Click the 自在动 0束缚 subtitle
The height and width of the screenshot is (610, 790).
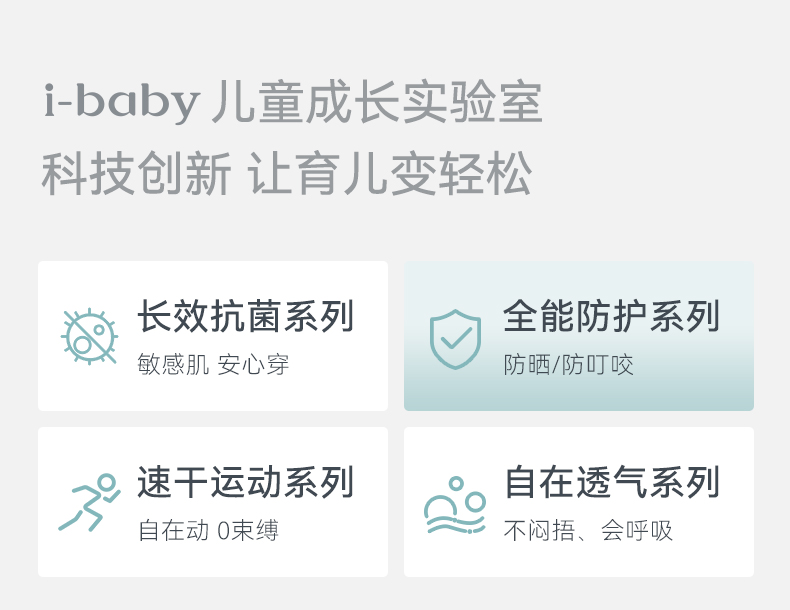point(208,530)
